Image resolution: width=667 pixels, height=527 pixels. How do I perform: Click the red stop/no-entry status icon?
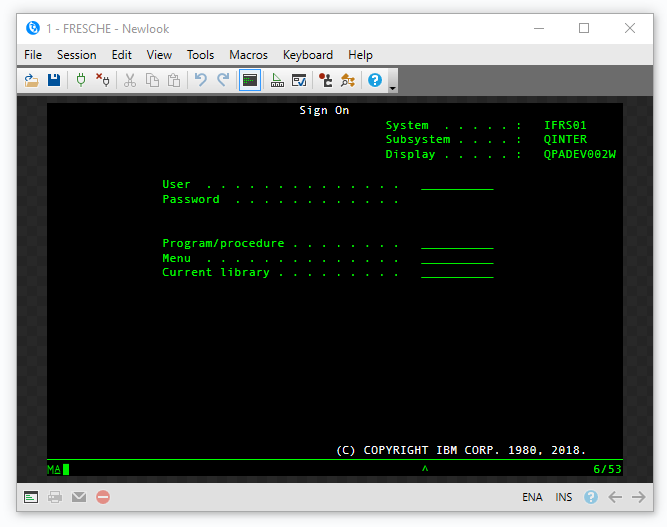point(103,497)
